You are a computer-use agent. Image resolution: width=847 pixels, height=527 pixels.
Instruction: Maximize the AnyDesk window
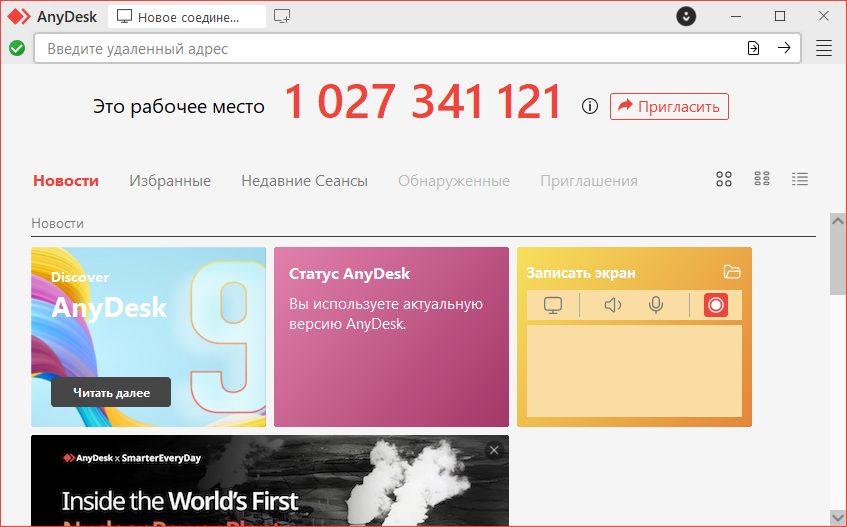pyautogui.click(x=779, y=16)
